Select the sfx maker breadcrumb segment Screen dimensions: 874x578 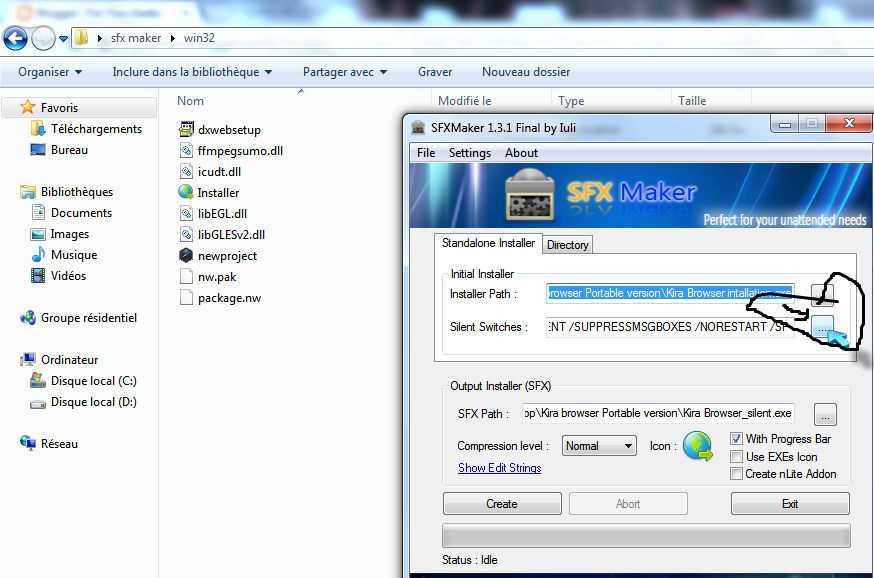pos(135,38)
